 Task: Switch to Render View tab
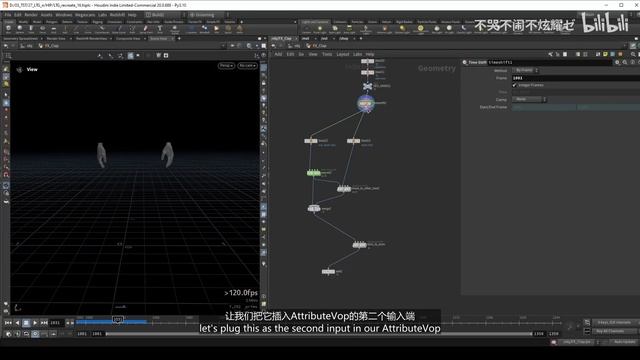coord(56,38)
